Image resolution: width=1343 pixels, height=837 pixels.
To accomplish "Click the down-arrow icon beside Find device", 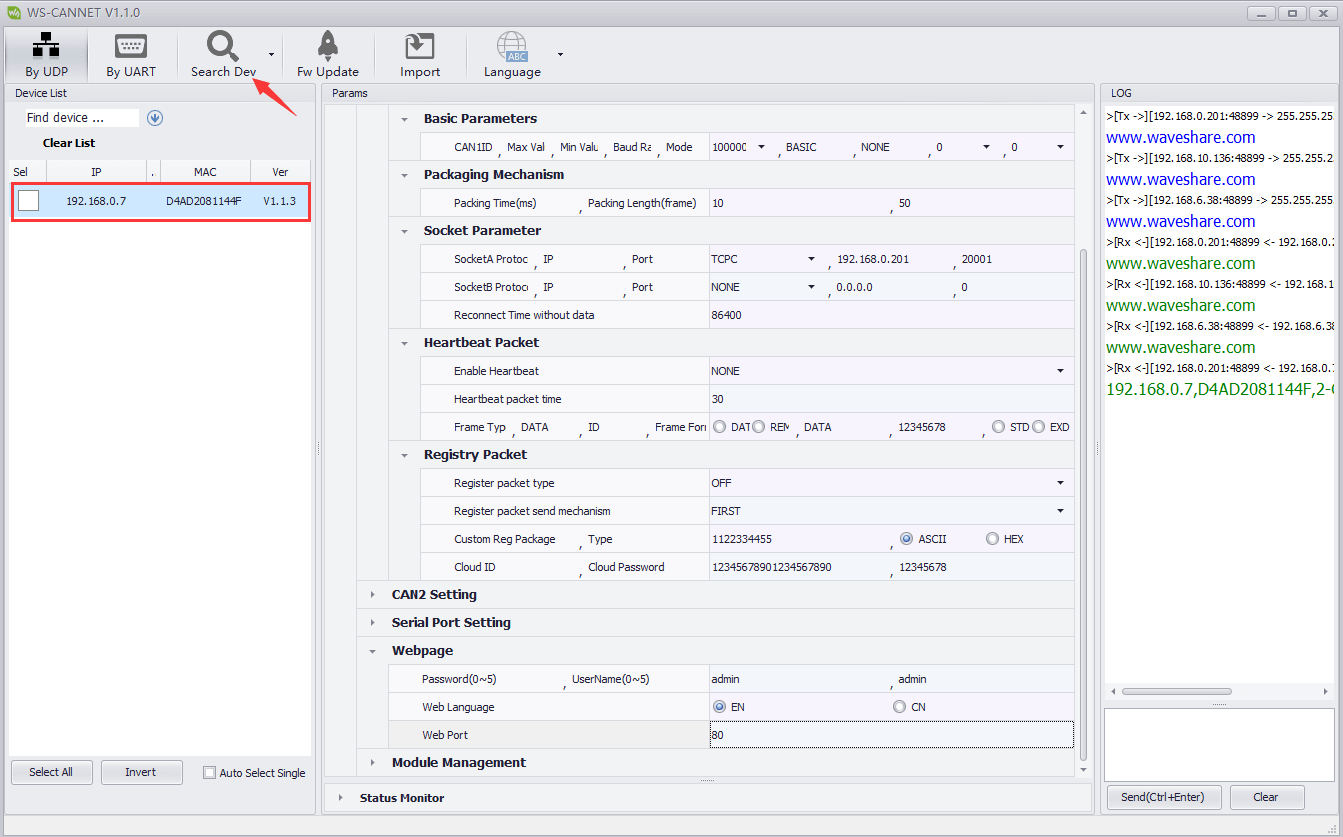I will (155, 118).
